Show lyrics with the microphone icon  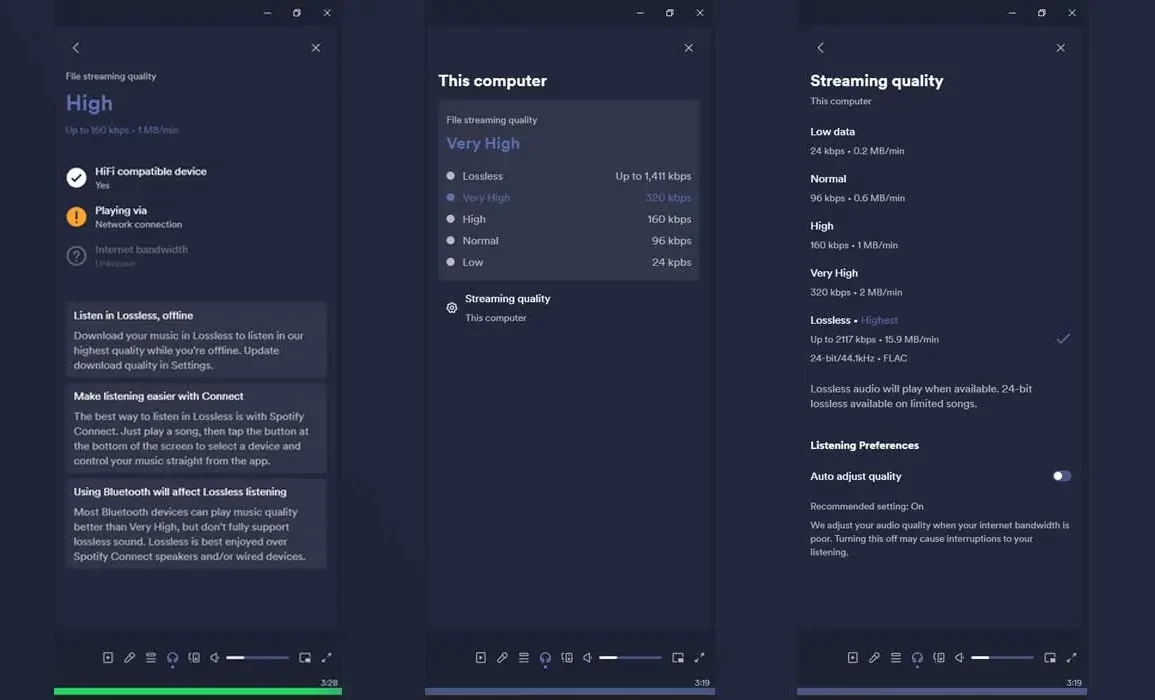click(129, 657)
